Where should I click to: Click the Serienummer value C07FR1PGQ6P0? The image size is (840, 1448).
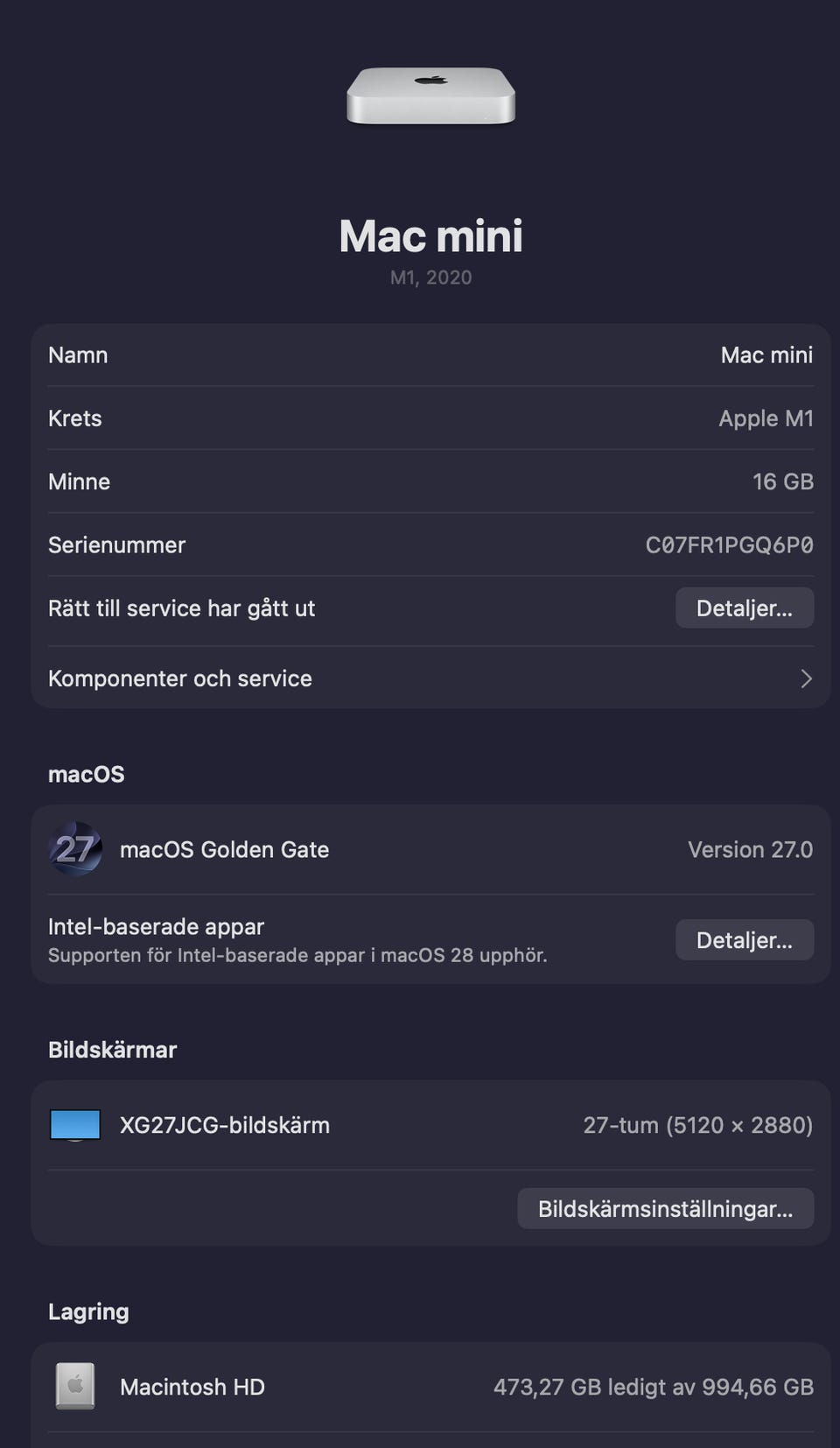point(730,545)
